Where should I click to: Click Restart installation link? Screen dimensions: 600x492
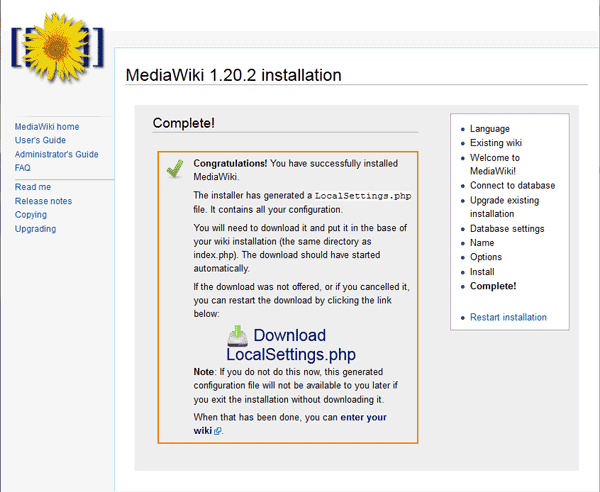[508, 317]
